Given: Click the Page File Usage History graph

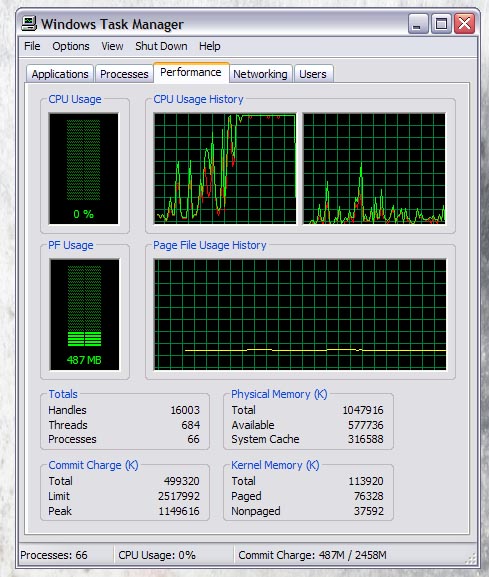Looking at the screenshot, I should point(300,314).
